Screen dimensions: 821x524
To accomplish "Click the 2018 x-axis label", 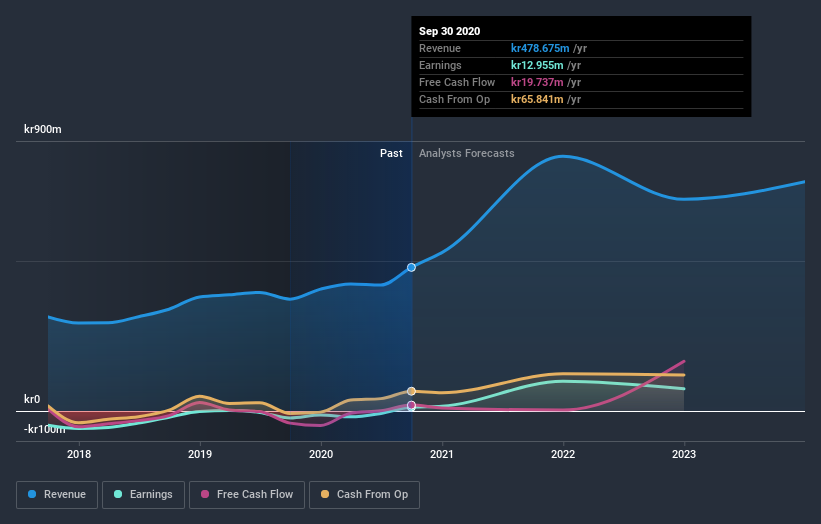I will tap(79, 454).
